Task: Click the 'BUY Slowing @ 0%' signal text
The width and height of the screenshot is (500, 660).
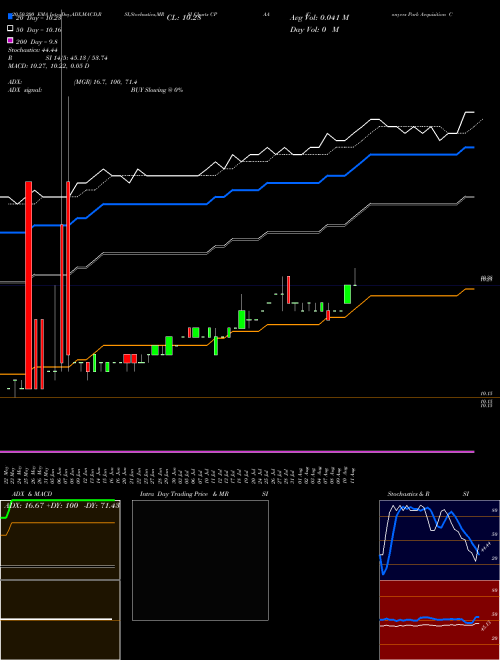Action: 157,90
